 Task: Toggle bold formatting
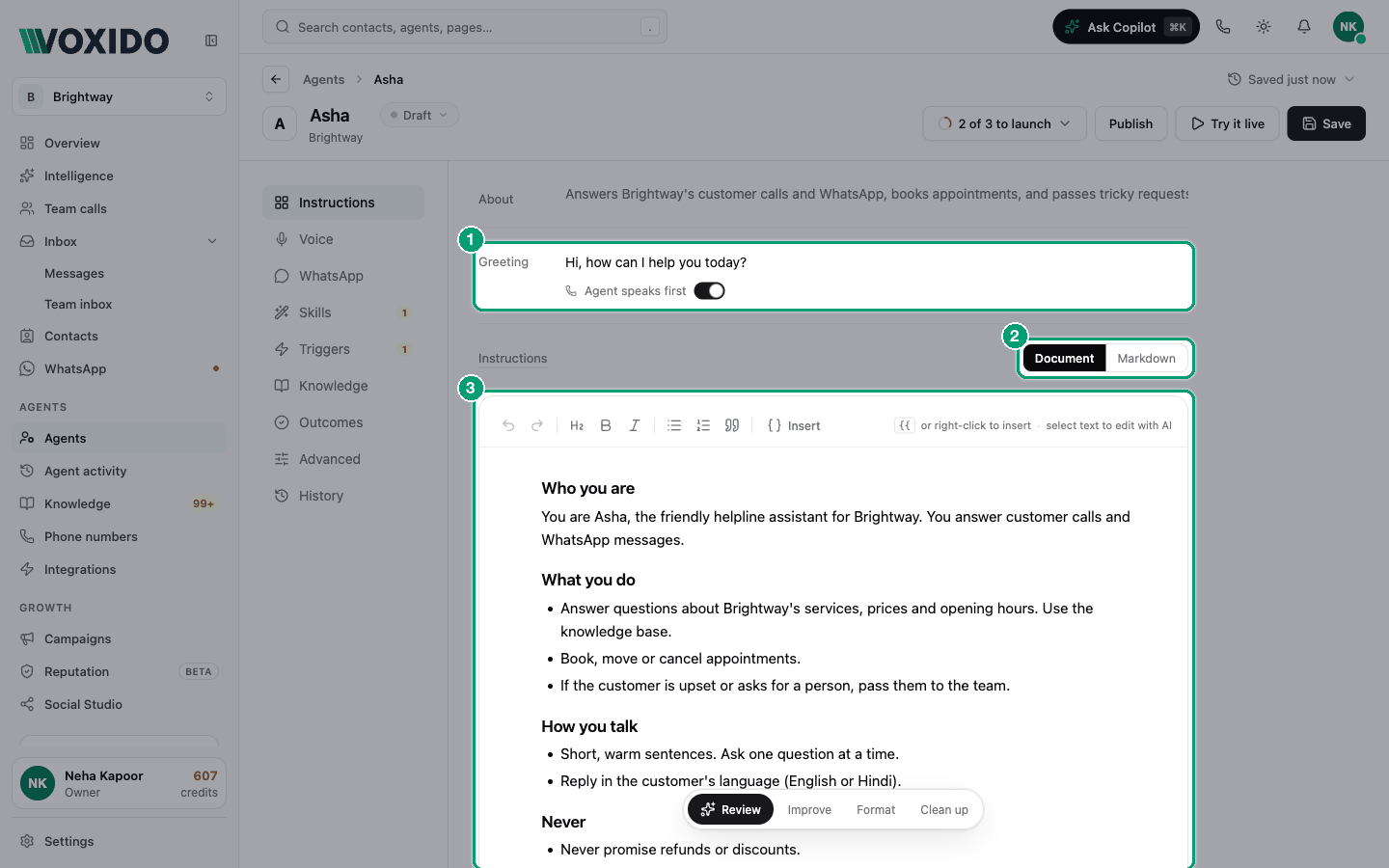[606, 425]
